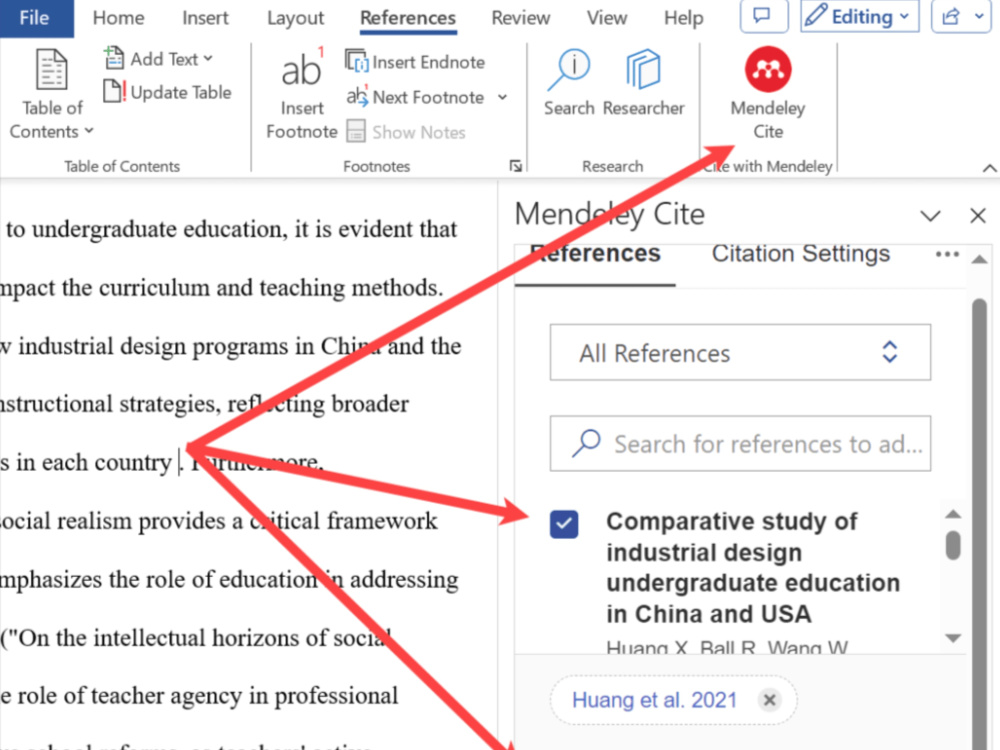Click the Mendeley pane scroll up arrow
Image resolution: width=1000 pixels, height=750 pixels.
[x=979, y=260]
